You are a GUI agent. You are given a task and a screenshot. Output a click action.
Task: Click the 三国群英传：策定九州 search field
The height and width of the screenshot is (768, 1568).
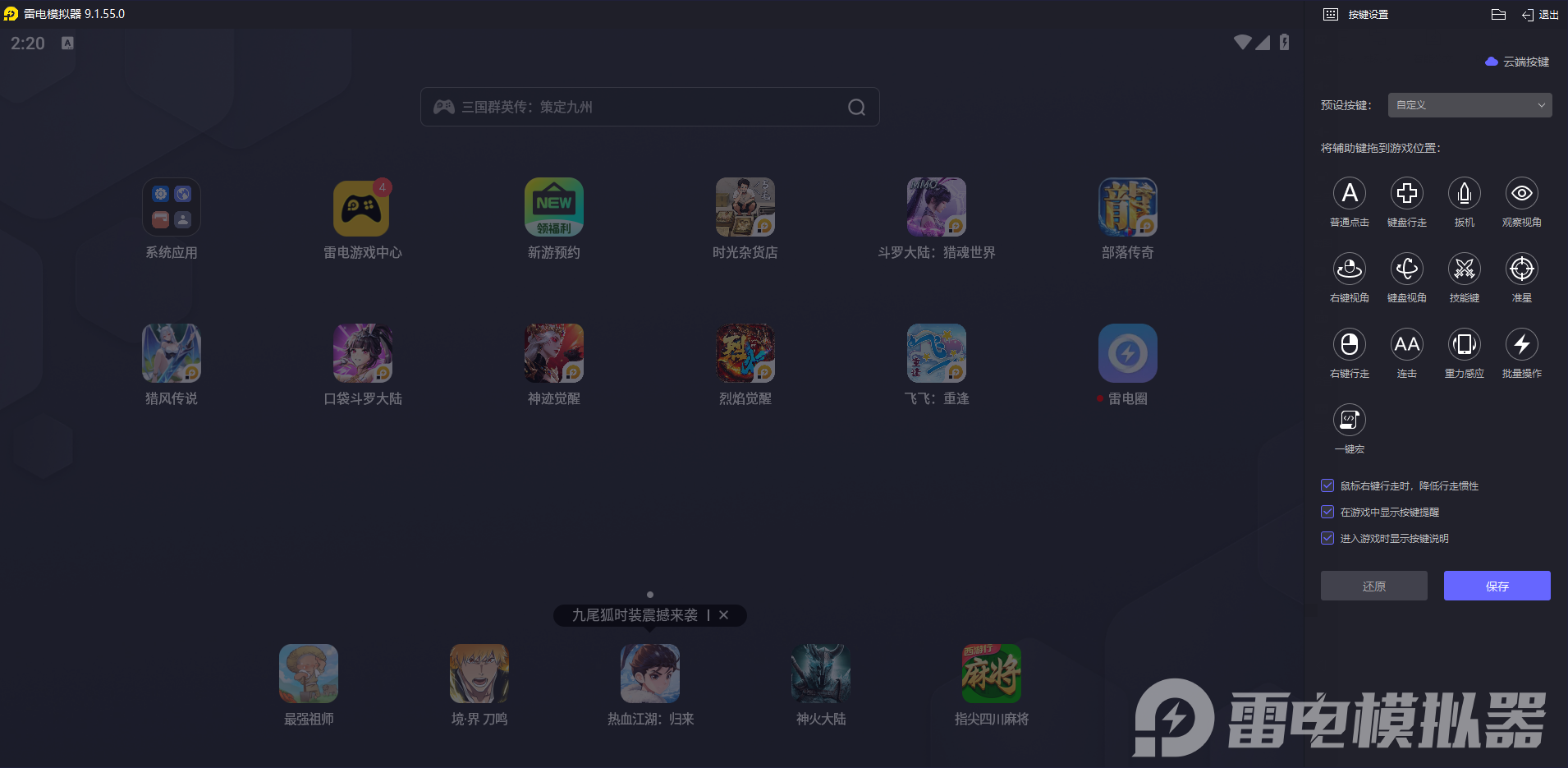pyautogui.click(x=650, y=107)
